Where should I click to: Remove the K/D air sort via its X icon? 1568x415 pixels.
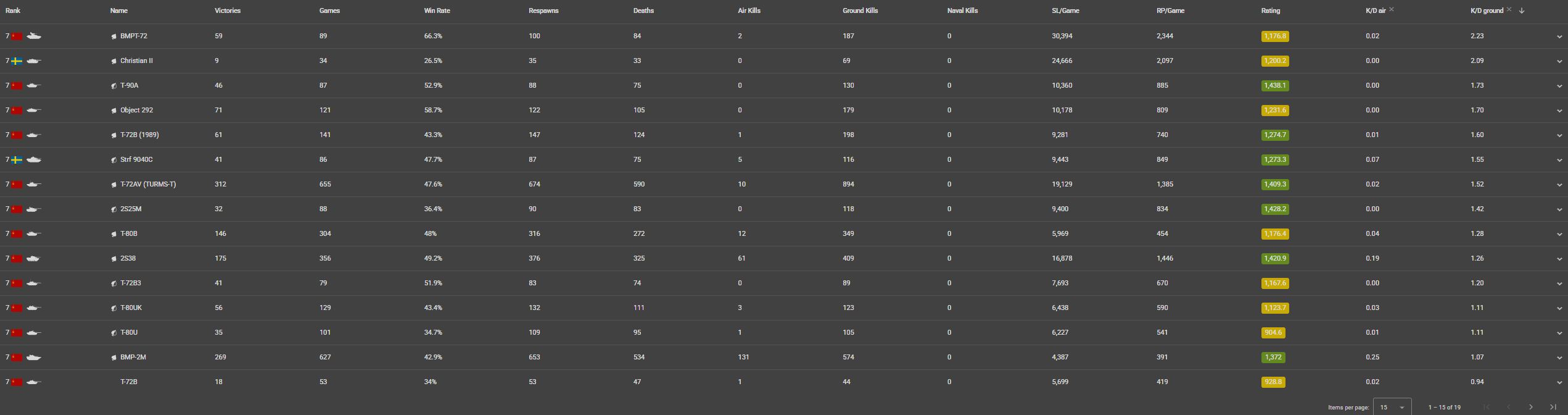[1392, 9]
